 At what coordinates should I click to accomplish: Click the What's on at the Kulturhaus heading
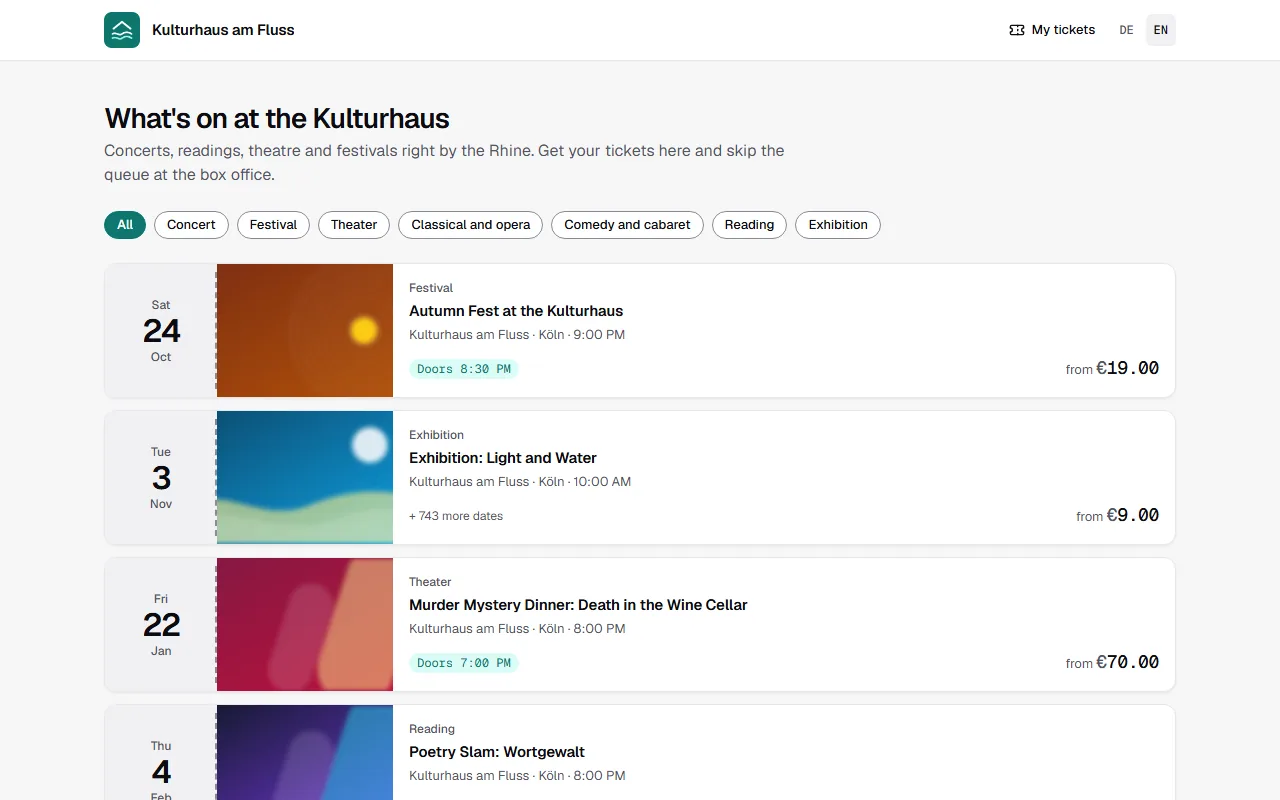pos(277,118)
